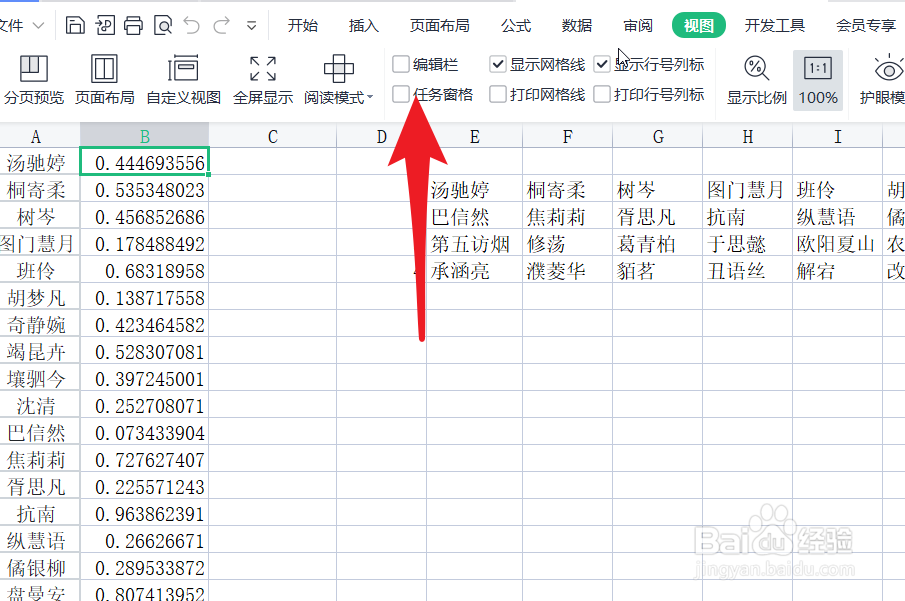Open the 数据 ribbon tab
905x601 pixels.
tap(577, 25)
